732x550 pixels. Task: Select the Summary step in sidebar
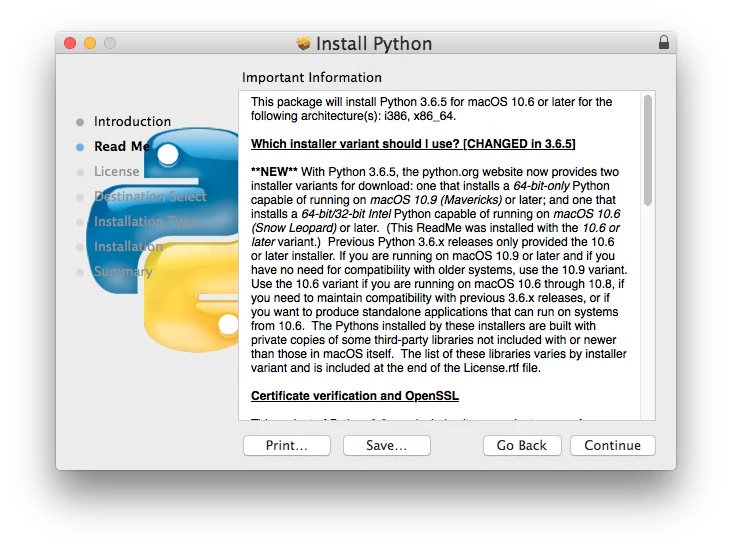pyautogui.click(x=123, y=271)
